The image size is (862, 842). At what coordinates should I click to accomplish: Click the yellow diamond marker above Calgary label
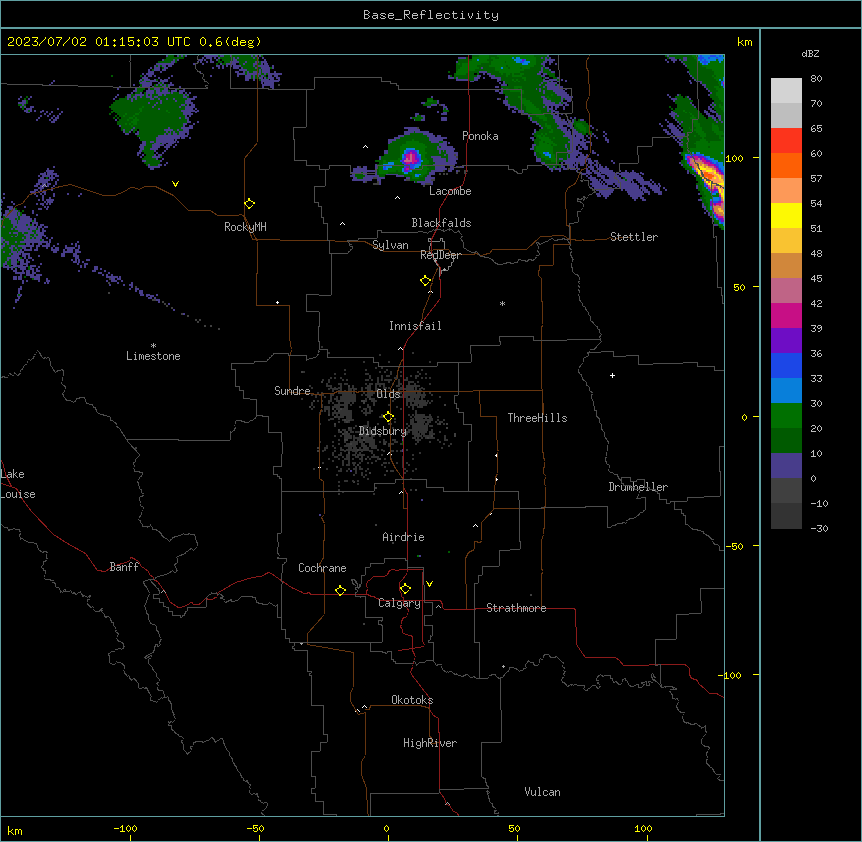(405, 589)
